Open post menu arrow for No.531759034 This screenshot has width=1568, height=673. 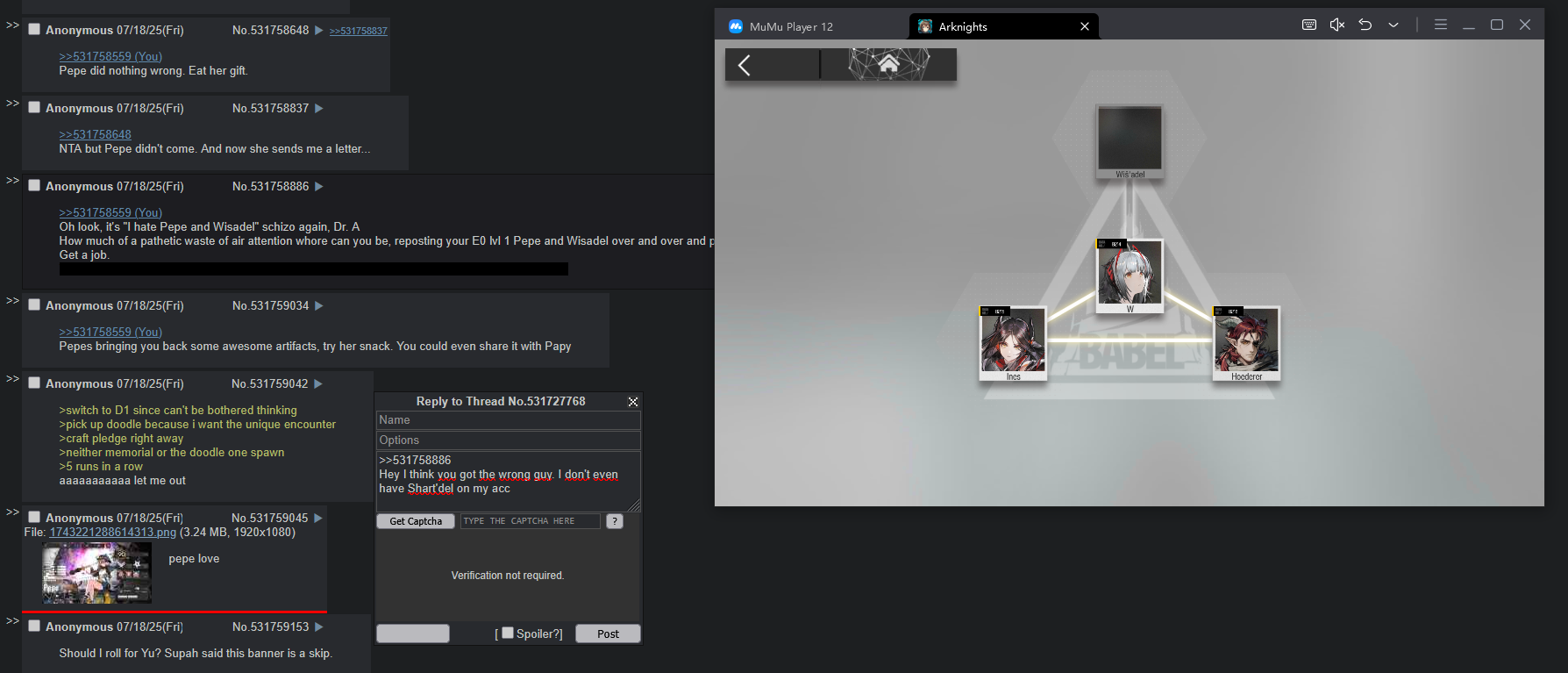(319, 306)
